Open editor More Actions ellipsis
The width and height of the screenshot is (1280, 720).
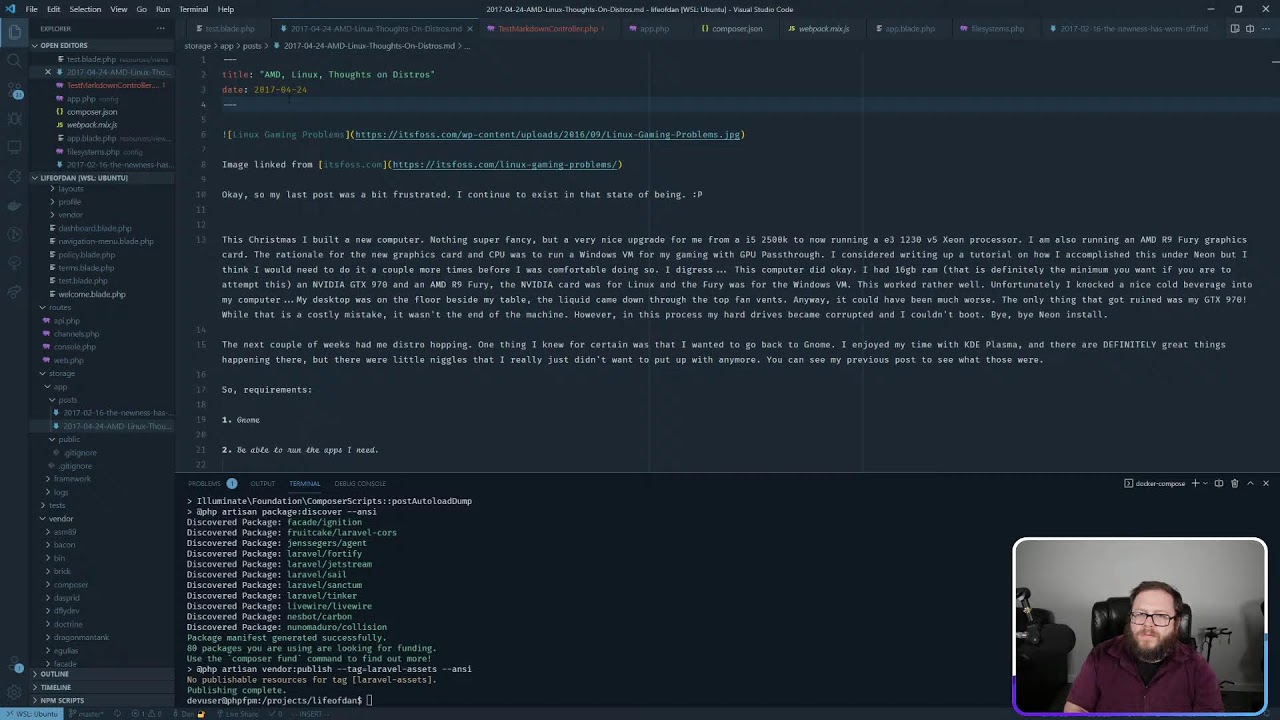pyautogui.click(x=1265, y=29)
